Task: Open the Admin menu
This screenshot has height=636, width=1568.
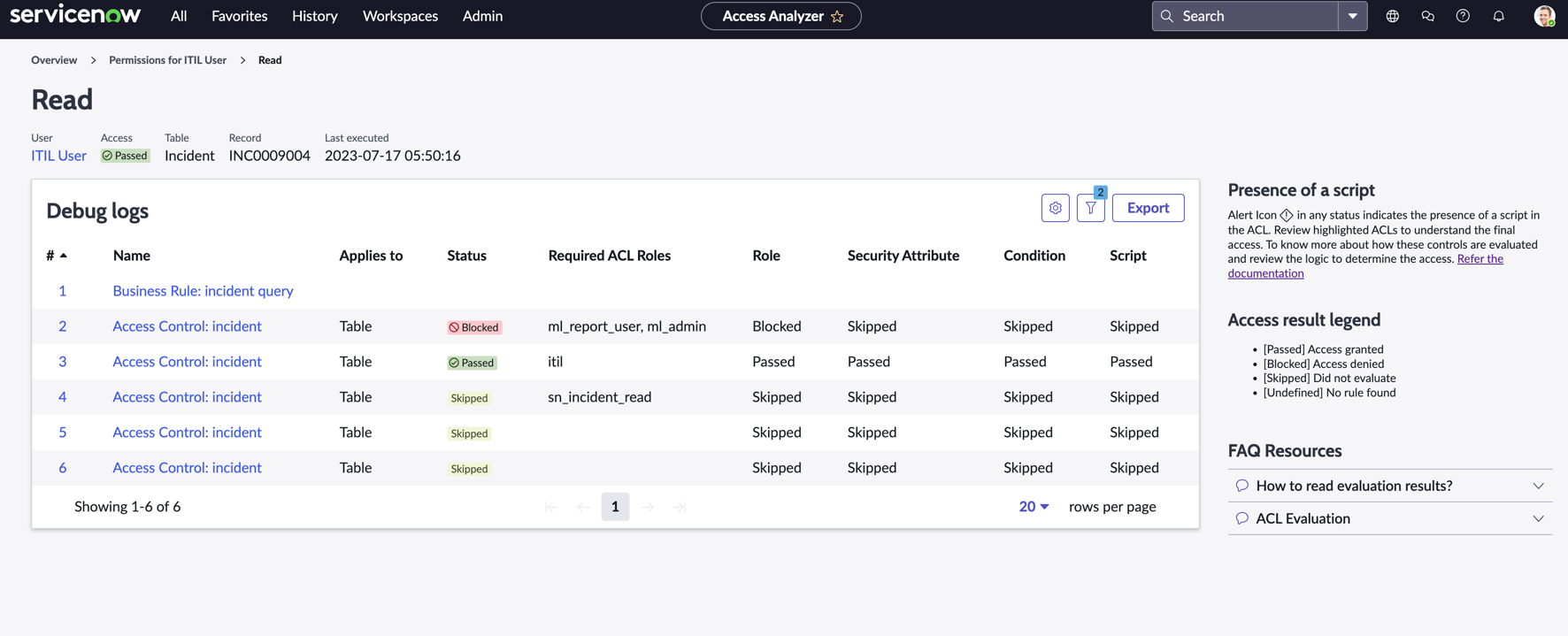Action: click(x=482, y=16)
